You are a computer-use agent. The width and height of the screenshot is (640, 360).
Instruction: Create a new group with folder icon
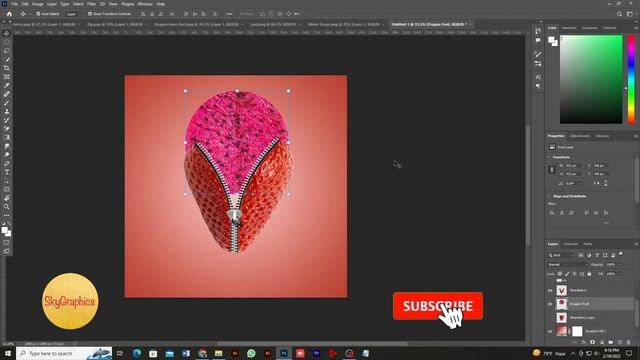point(611,342)
